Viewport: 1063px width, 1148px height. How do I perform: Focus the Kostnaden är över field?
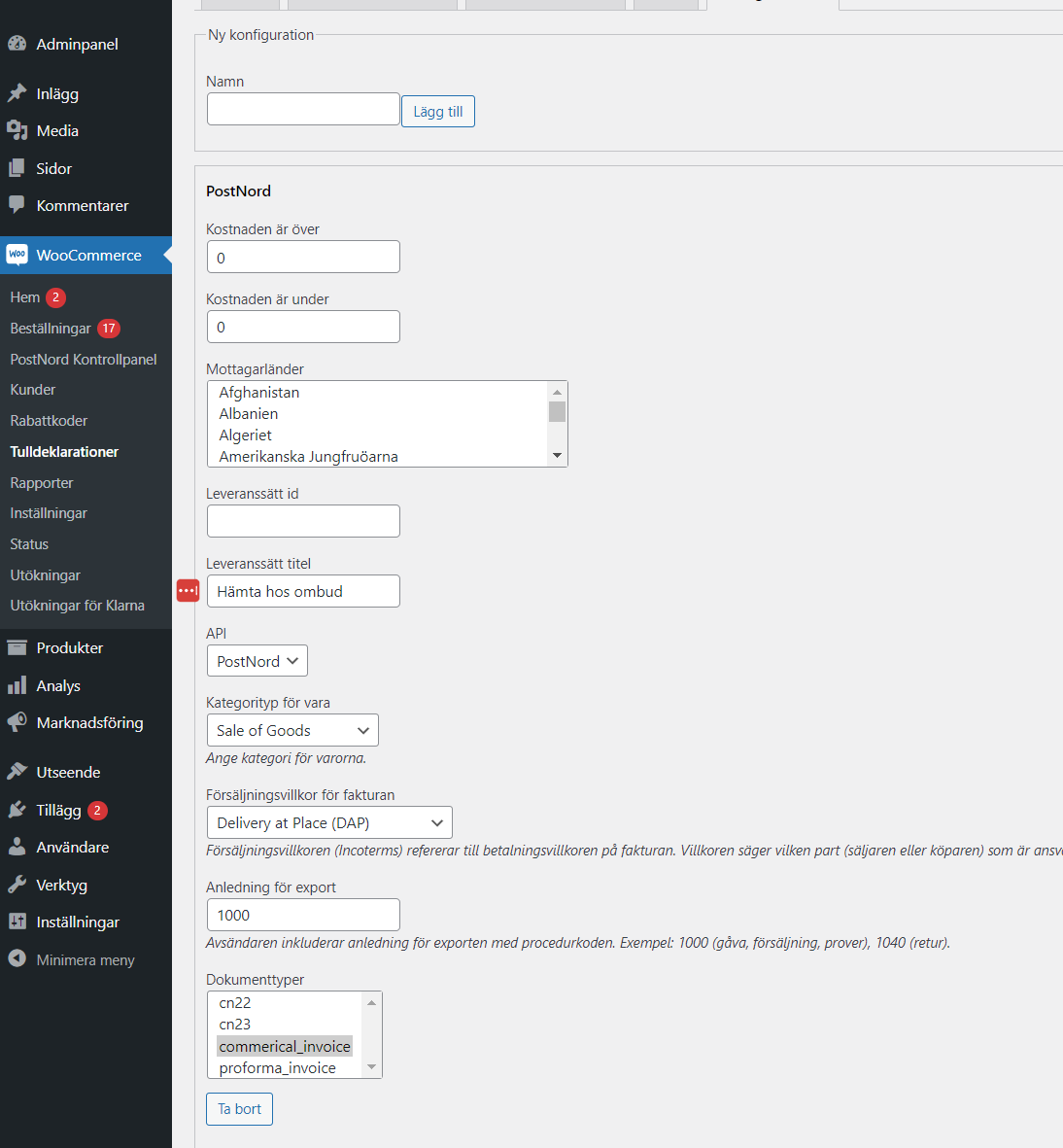tap(303, 257)
